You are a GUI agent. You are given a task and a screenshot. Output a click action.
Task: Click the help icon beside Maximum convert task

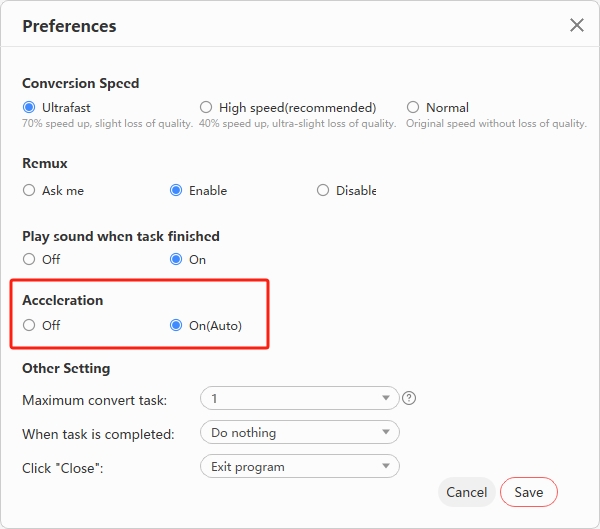[x=409, y=398]
